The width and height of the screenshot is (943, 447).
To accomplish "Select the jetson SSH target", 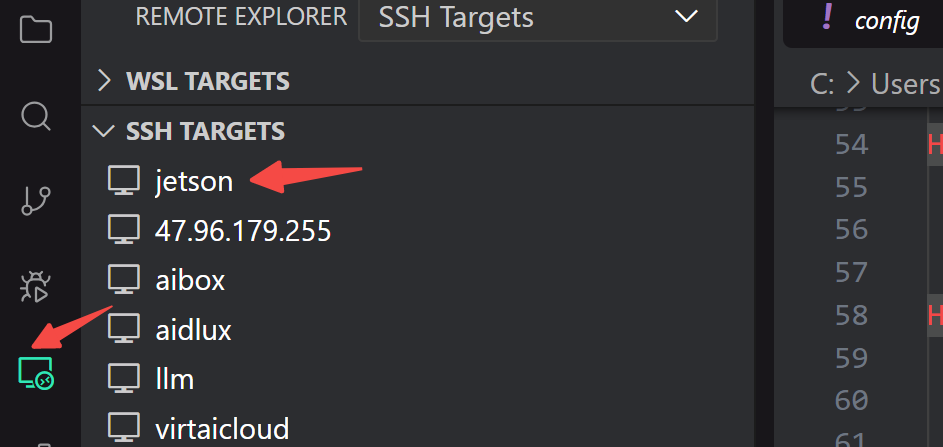I will tap(194, 181).
